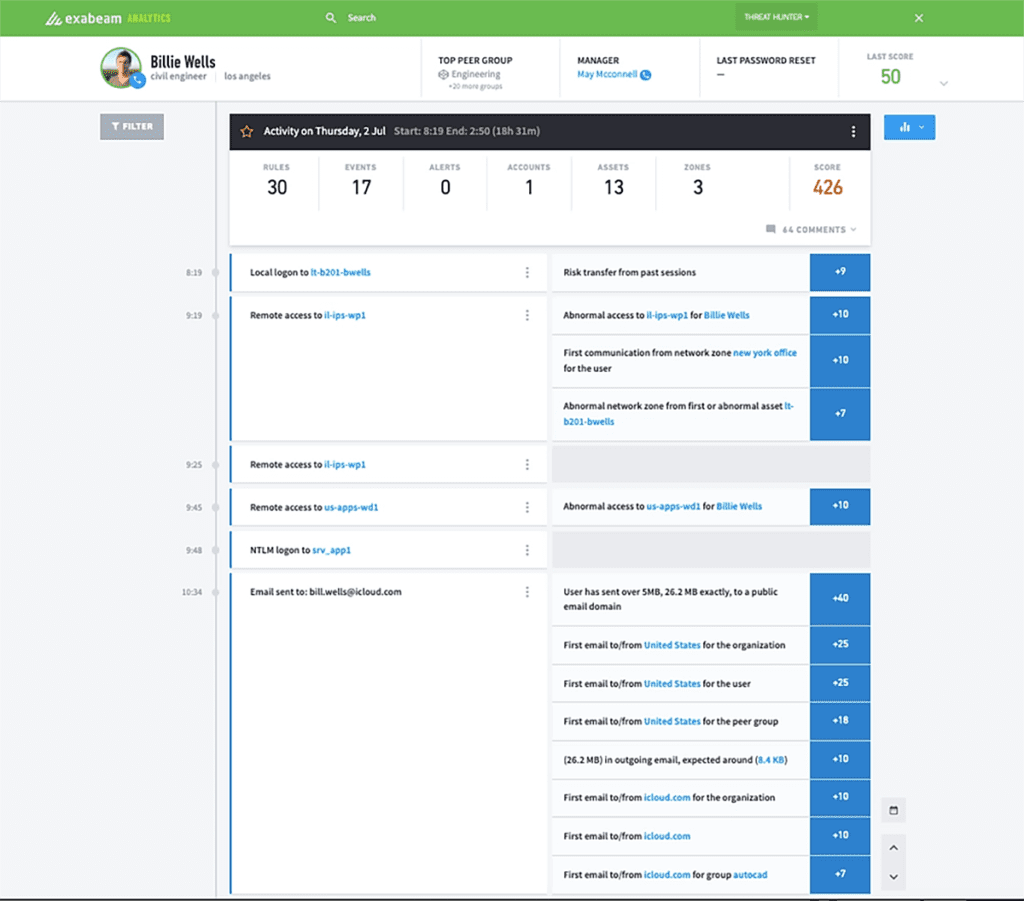Open the calendar date picker icon
Image resolution: width=1024 pixels, height=901 pixels.
894,810
